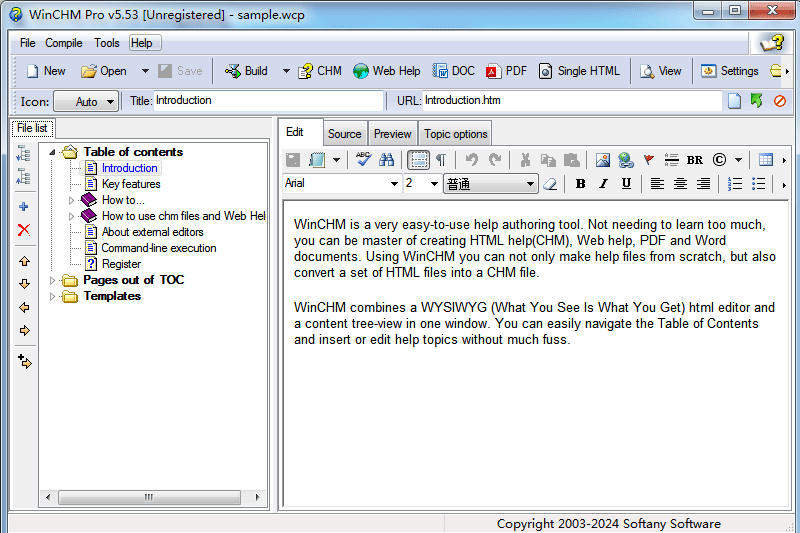Clear formatting with the eraser icon

click(x=550, y=184)
